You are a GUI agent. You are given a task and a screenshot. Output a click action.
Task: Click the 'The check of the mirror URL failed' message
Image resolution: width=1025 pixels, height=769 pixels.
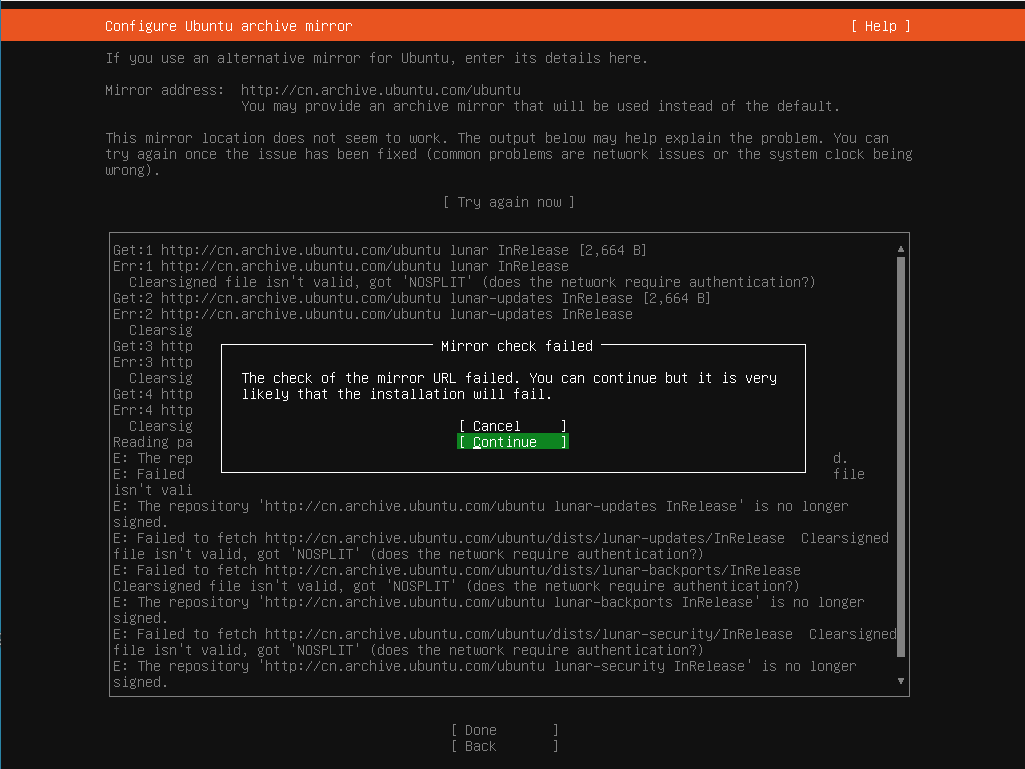coord(509,386)
